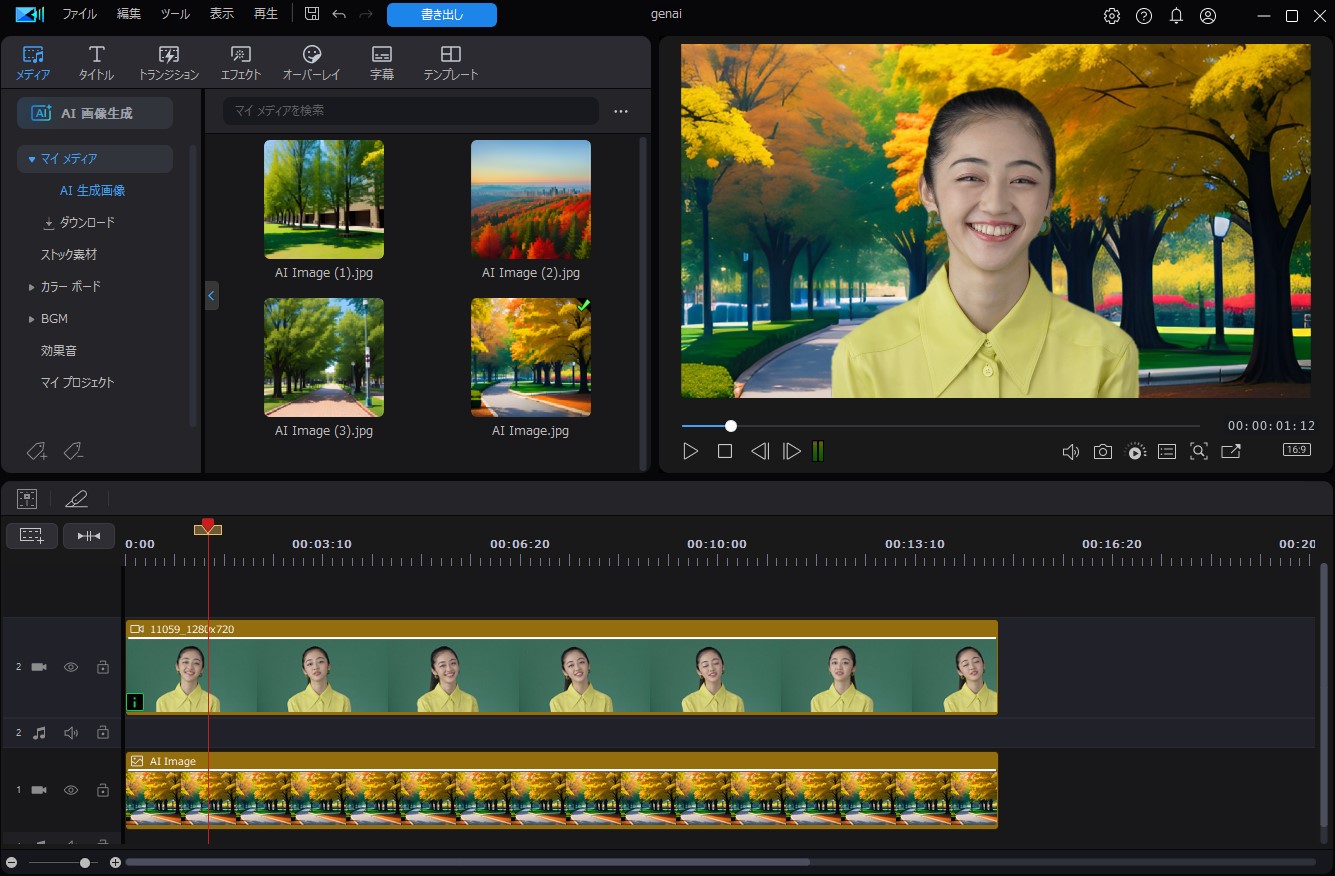Click the undo arrow icon
Image resolution: width=1335 pixels, height=876 pixels.
339,15
